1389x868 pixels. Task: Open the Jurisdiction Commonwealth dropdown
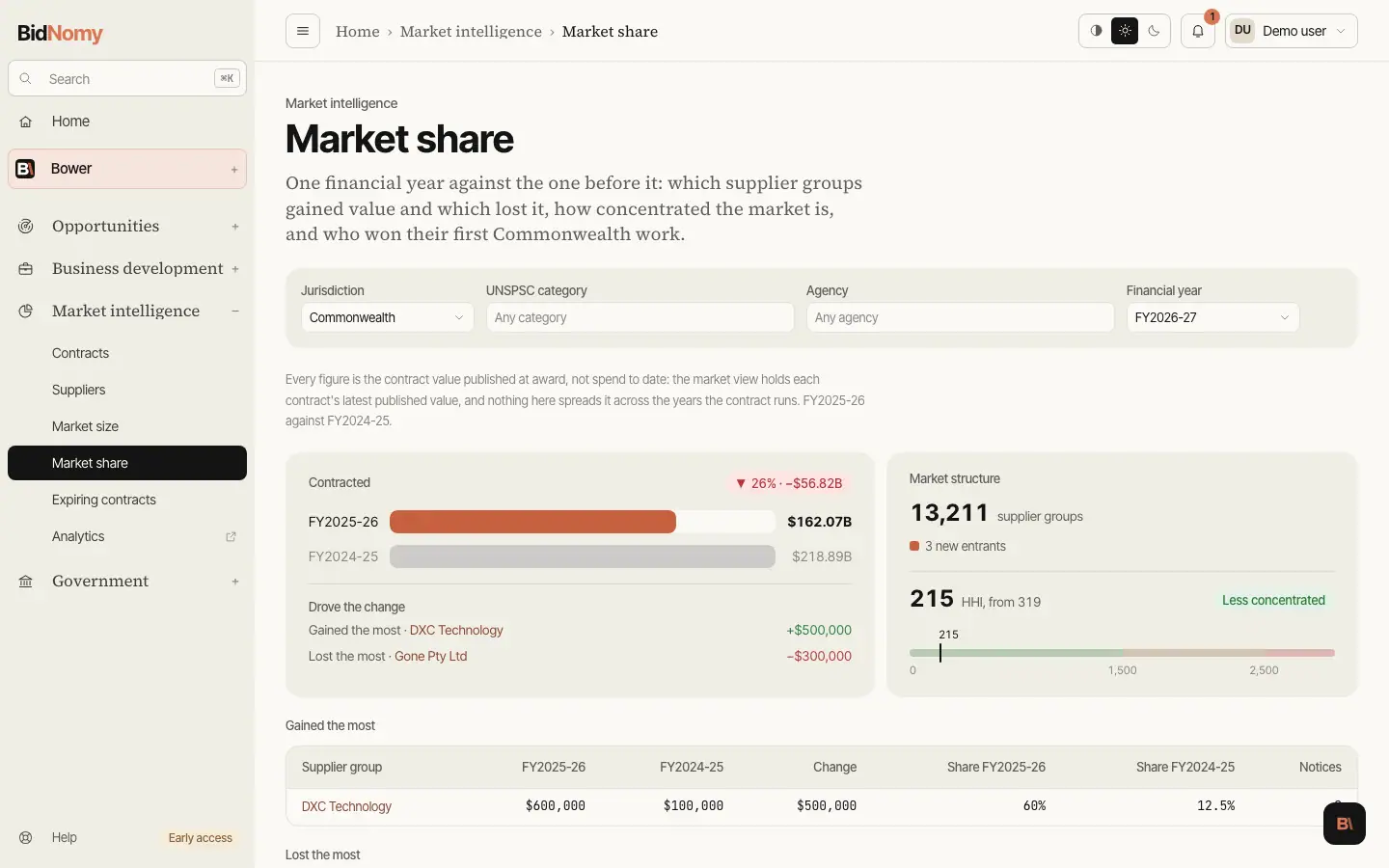tap(387, 317)
